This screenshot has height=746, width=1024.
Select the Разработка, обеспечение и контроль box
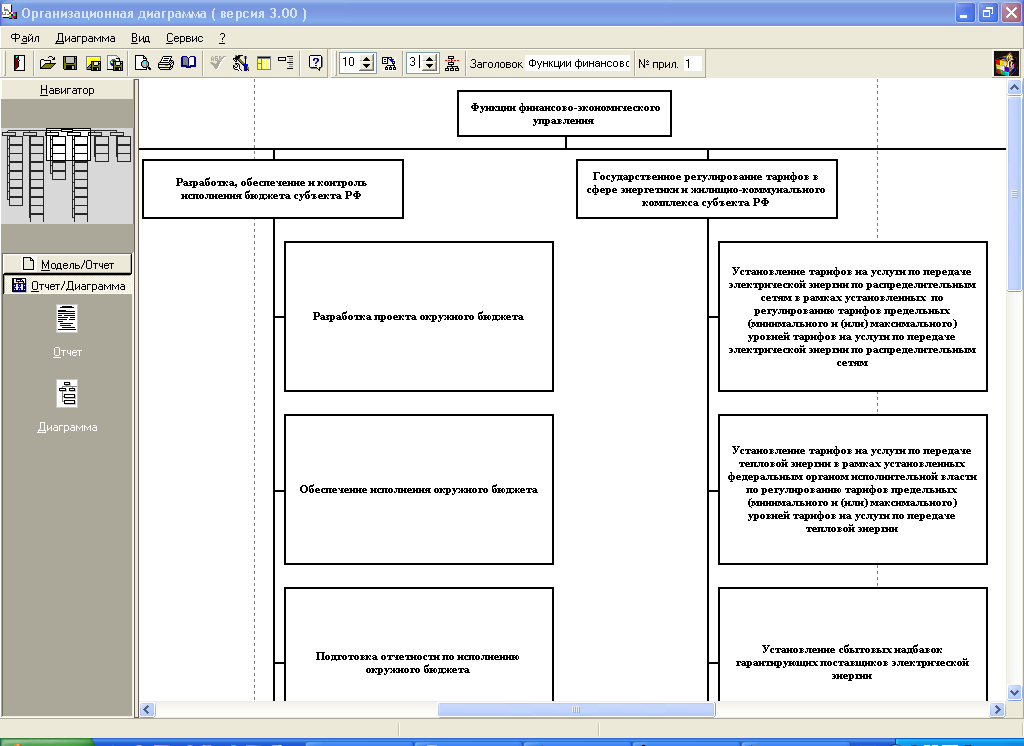pos(272,189)
